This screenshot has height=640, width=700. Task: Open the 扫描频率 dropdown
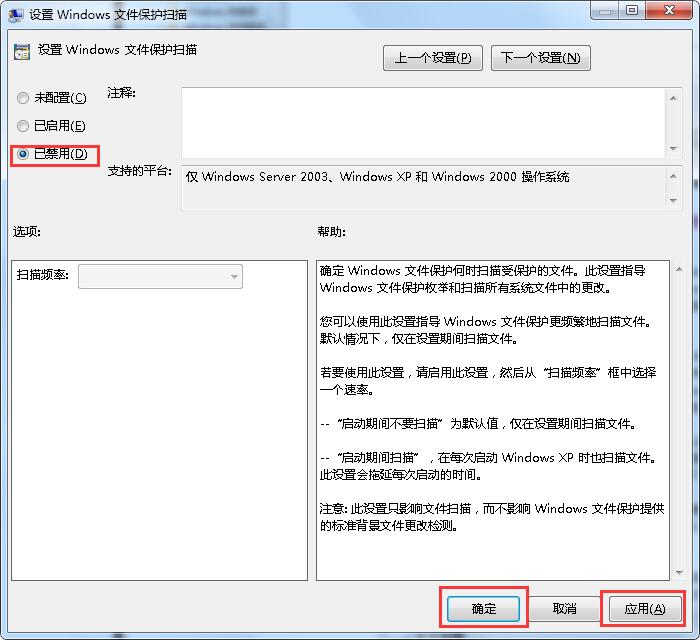tap(160, 276)
